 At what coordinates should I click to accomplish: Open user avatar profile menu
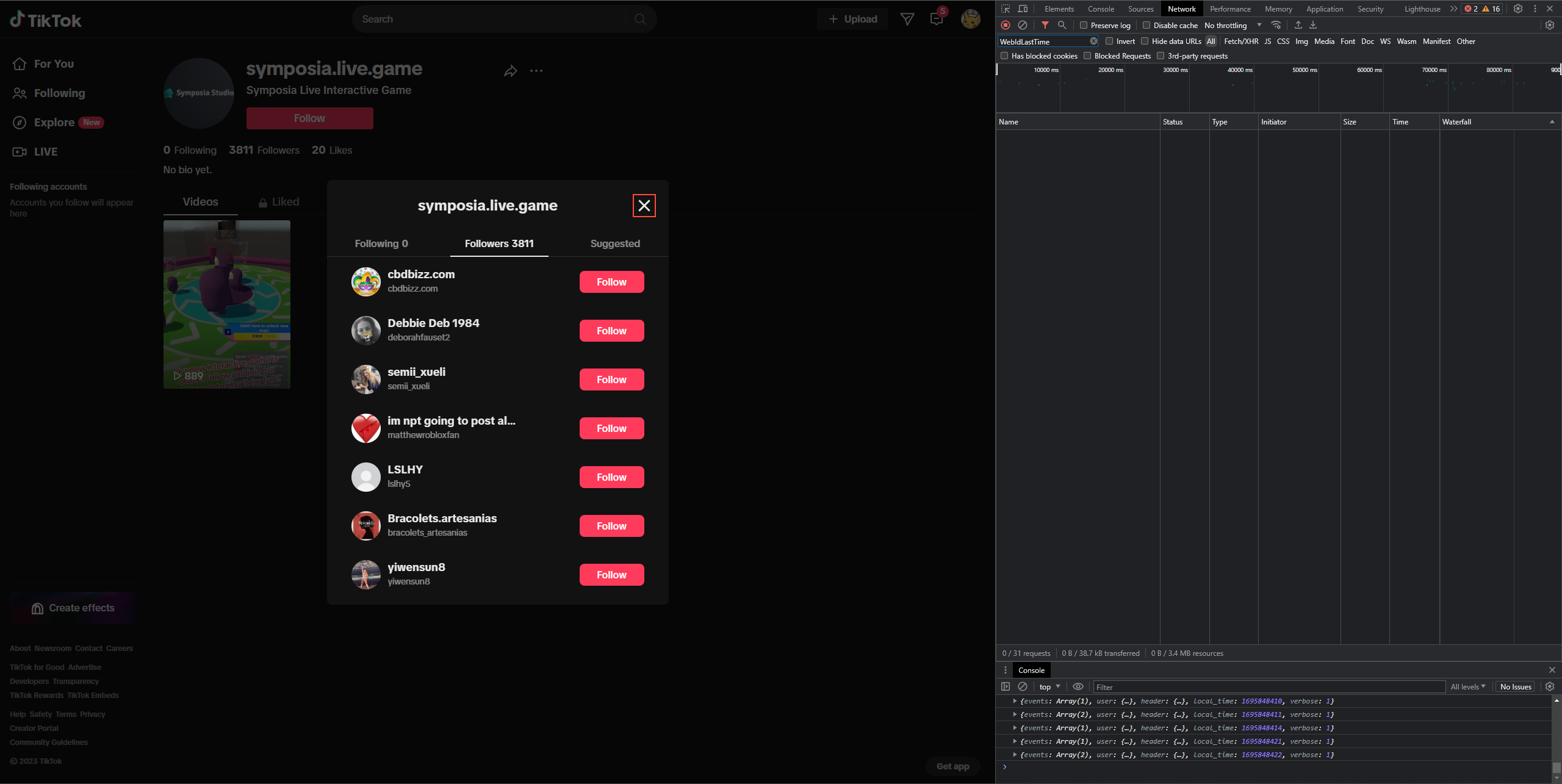click(971, 19)
